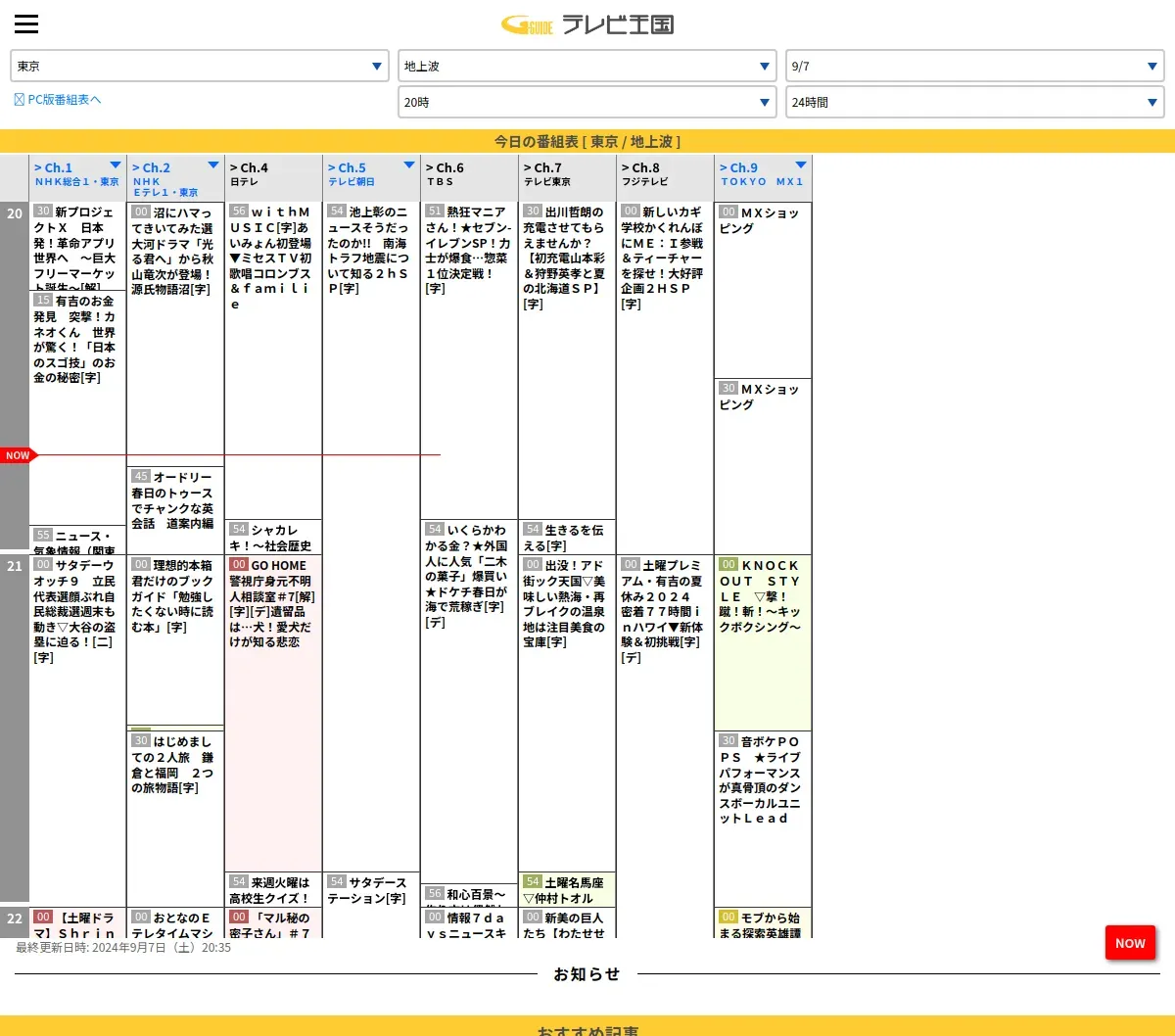
Task: Open the 20時 start hour dropdown
Action: [587, 102]
